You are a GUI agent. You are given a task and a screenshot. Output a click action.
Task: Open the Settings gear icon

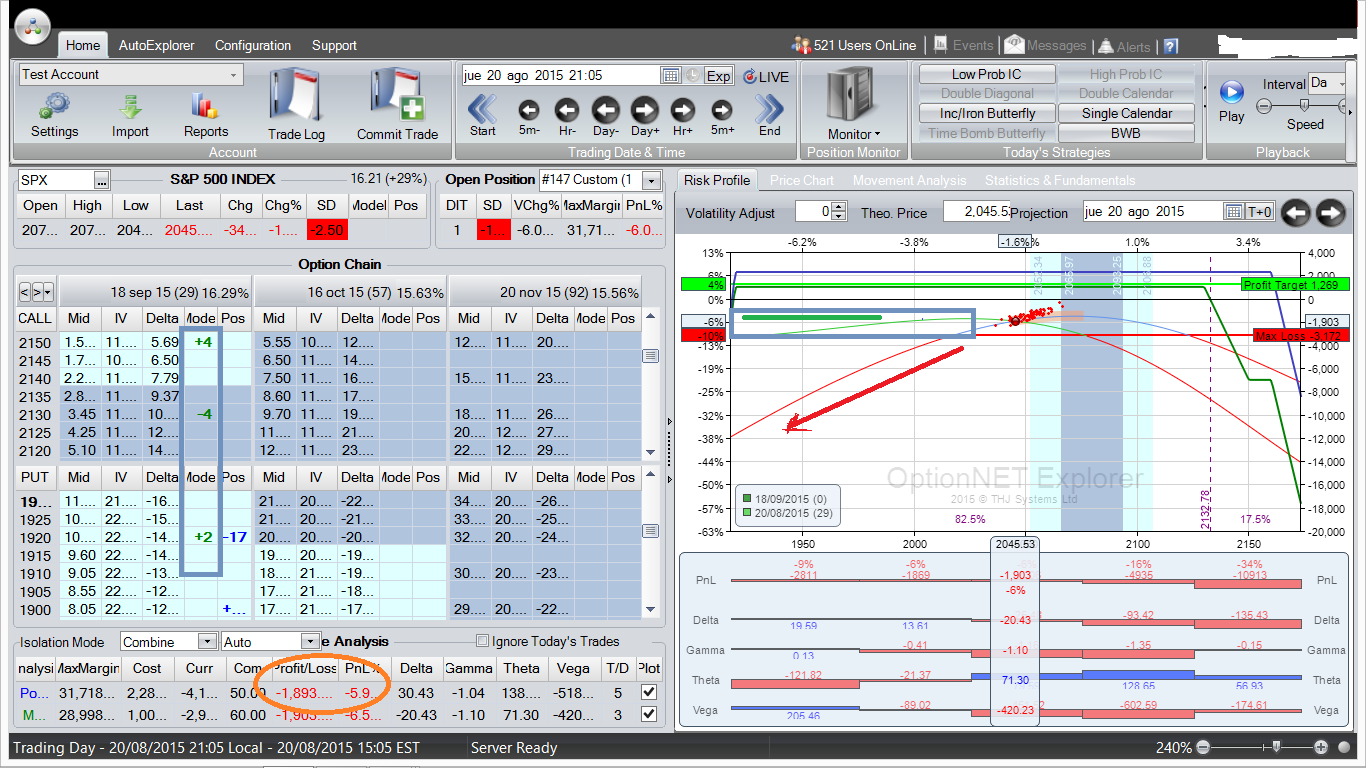pyautogui.click(x=54, y=106)
